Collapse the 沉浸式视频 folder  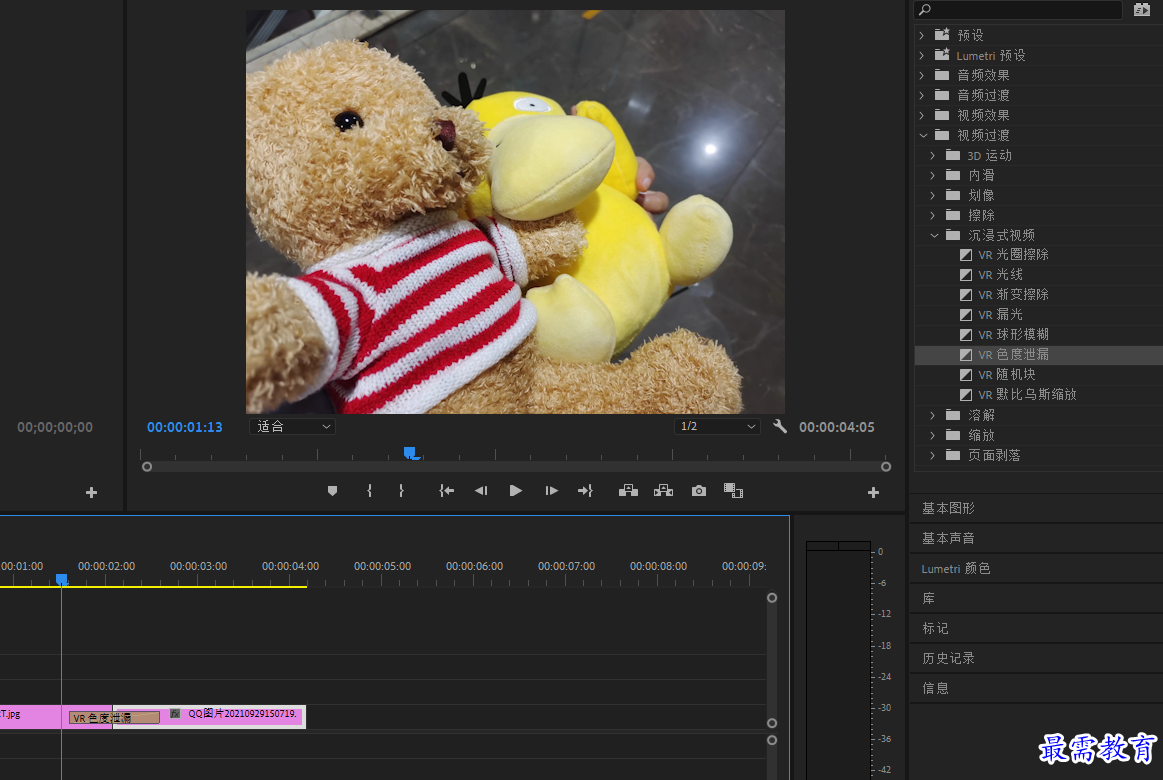(x=934, y=235)
